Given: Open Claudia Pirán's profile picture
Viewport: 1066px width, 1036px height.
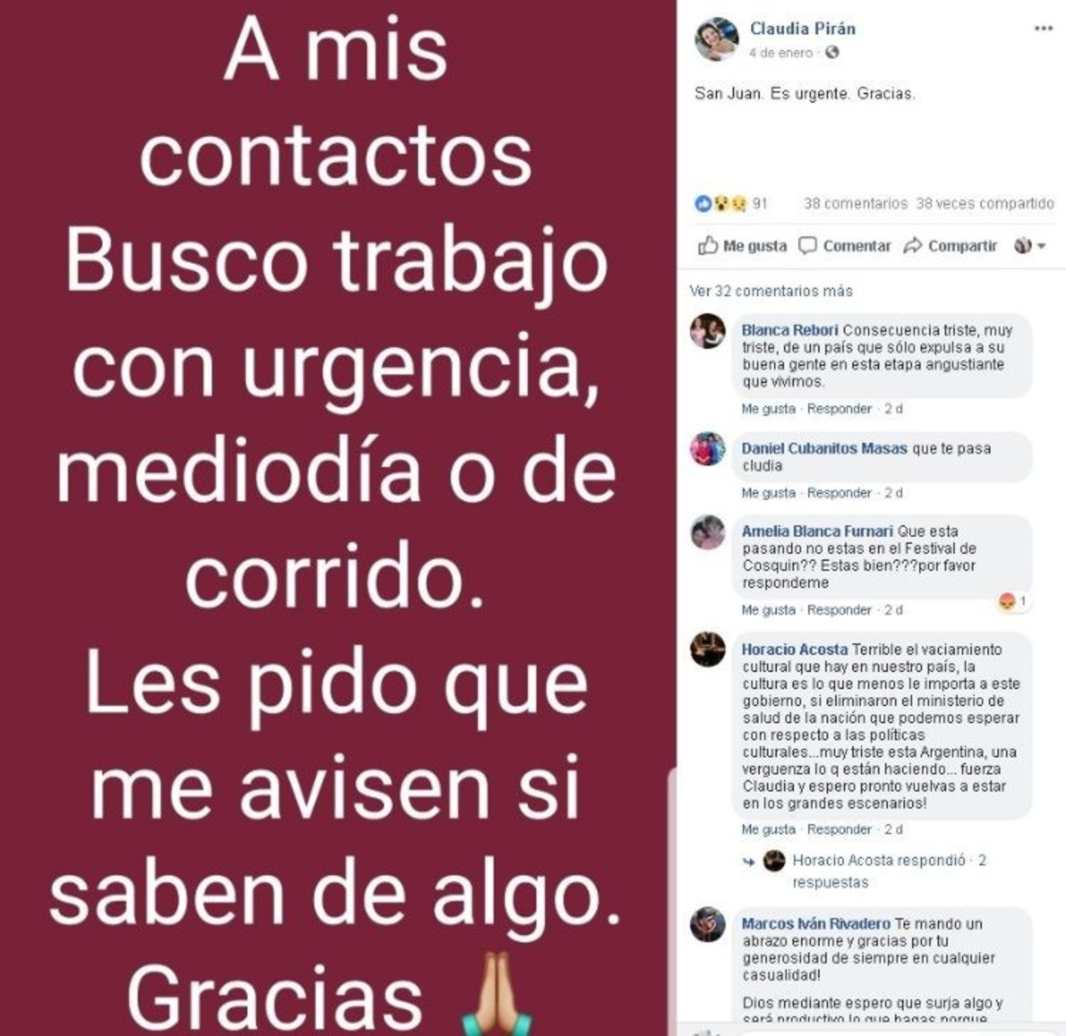Looking at the screenshot, I should coord(717,39).
